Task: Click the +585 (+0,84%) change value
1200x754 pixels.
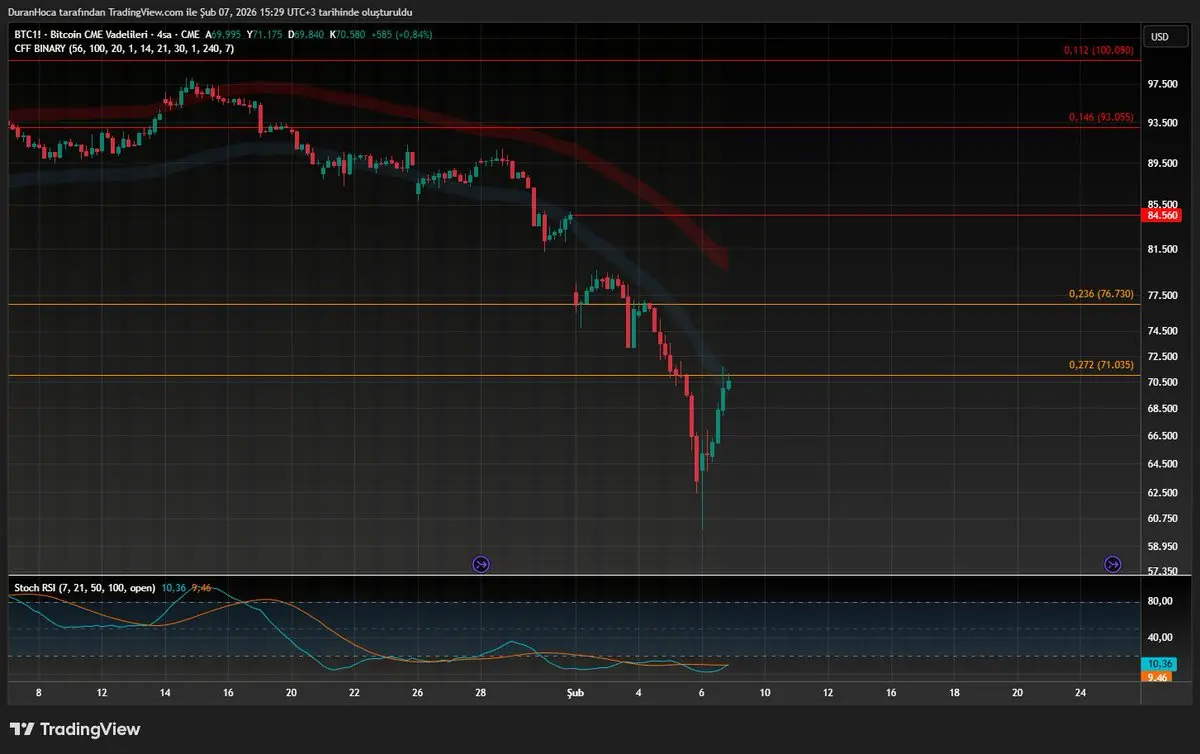Action: (x=400, y=34)
